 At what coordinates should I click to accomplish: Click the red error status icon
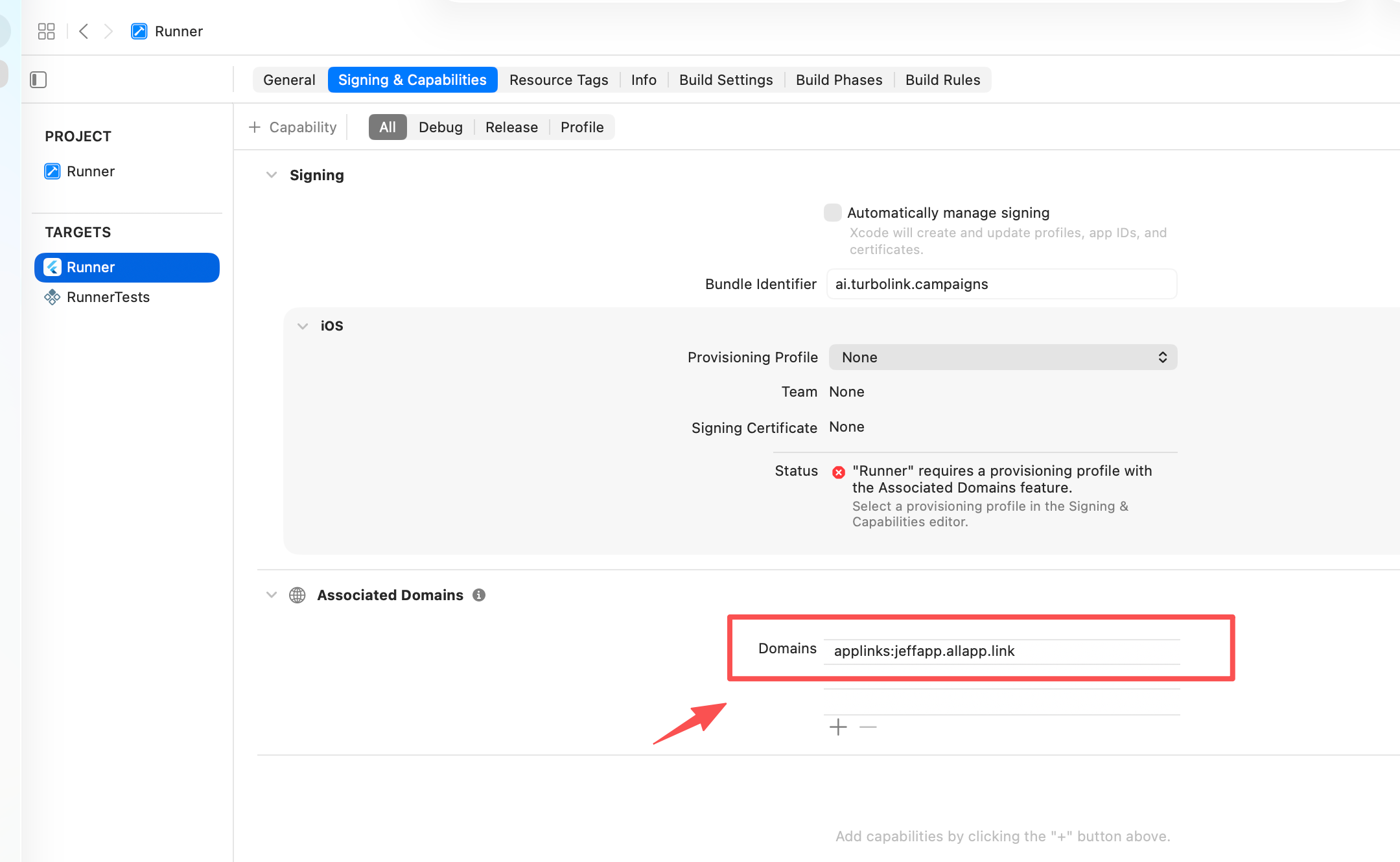coord(839,472)
